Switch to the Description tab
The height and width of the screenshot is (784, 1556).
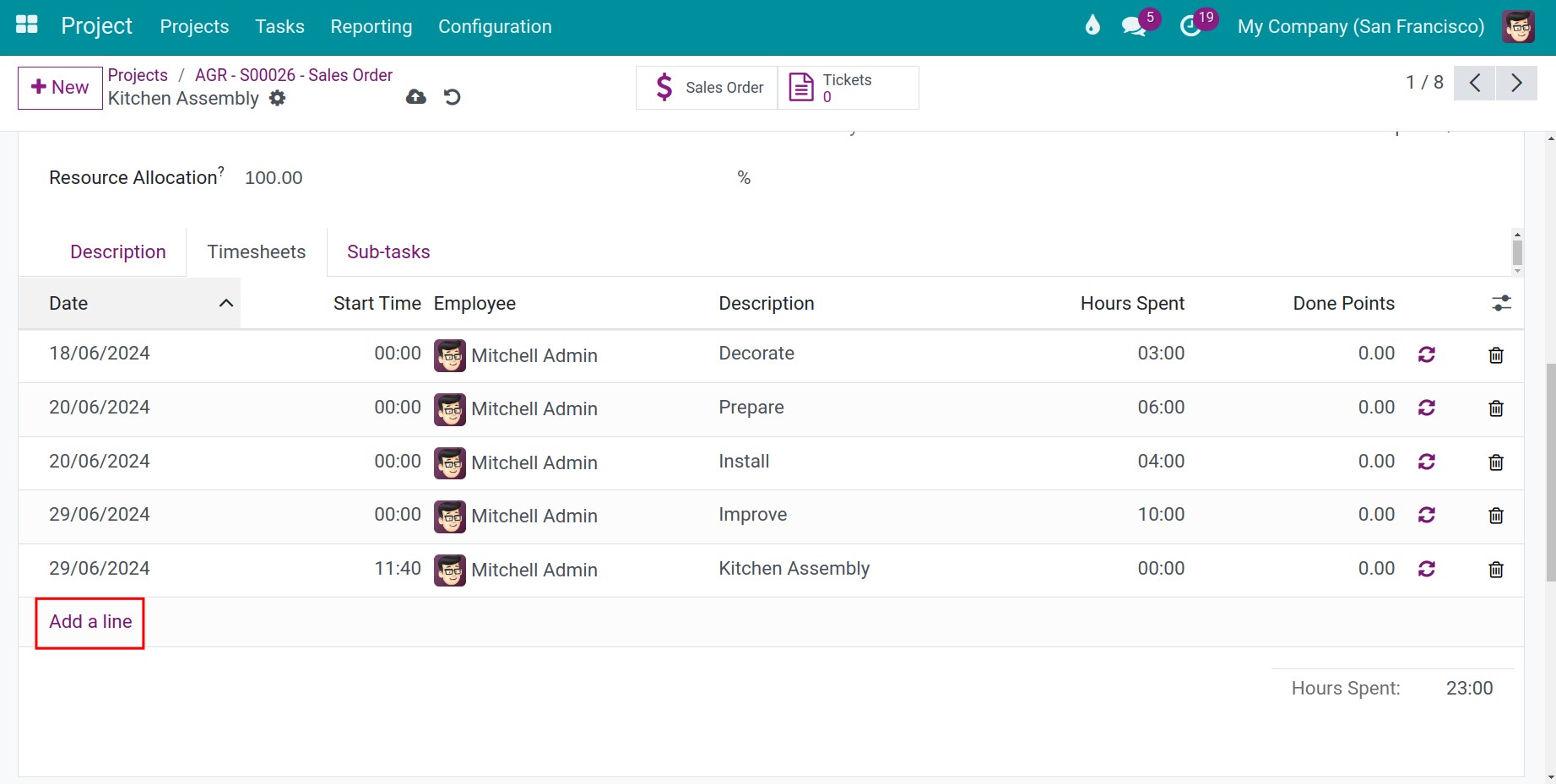(x=118, y=251)
